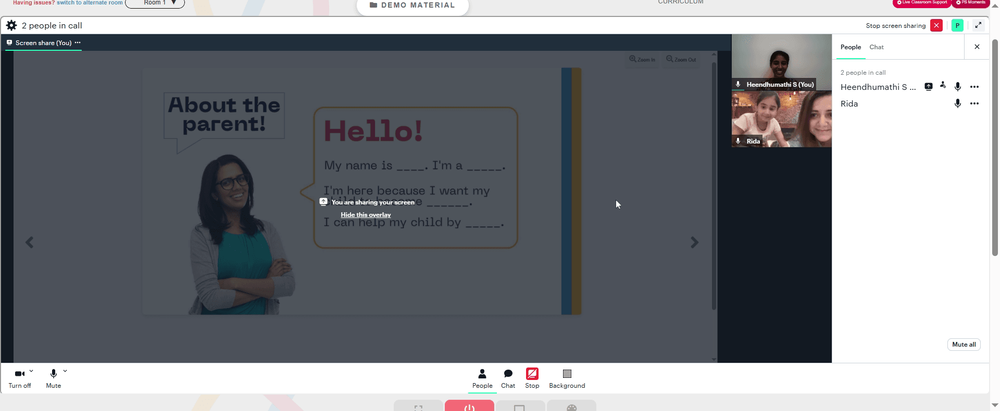Open more options for Rida
1000x411 pixels.
click(974, 103)
